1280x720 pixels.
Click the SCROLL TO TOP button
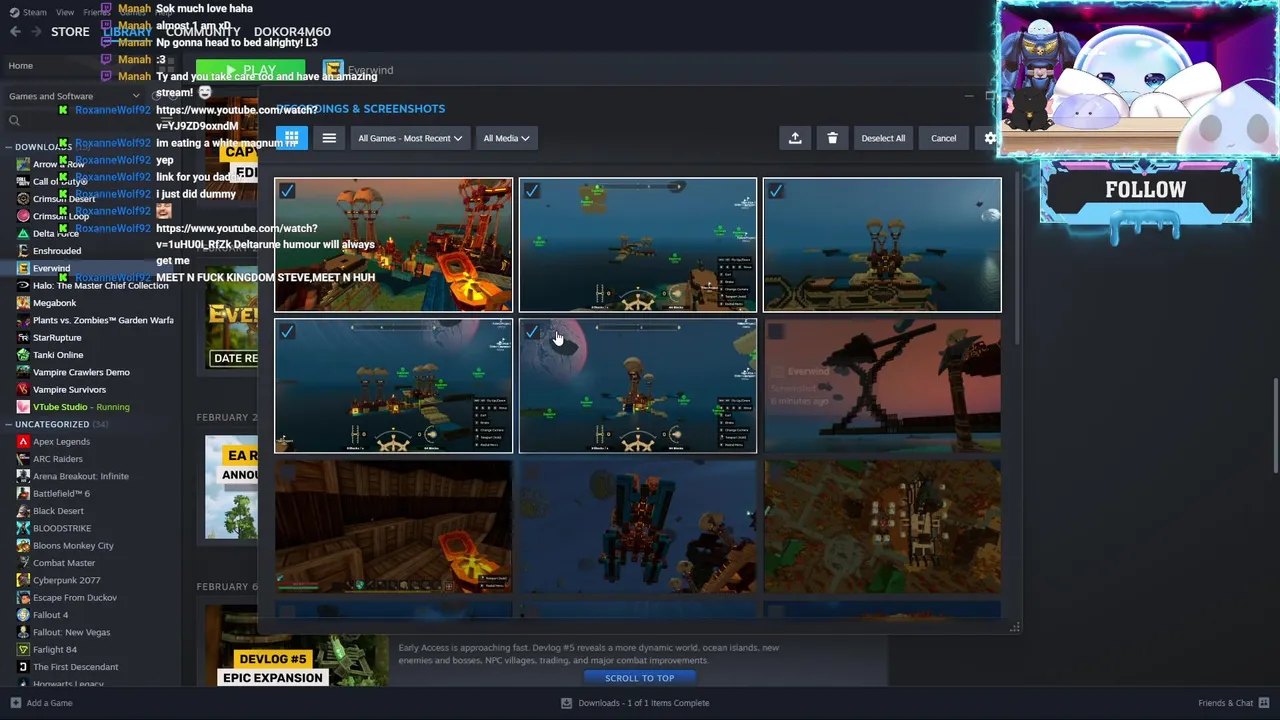point(639,678)
